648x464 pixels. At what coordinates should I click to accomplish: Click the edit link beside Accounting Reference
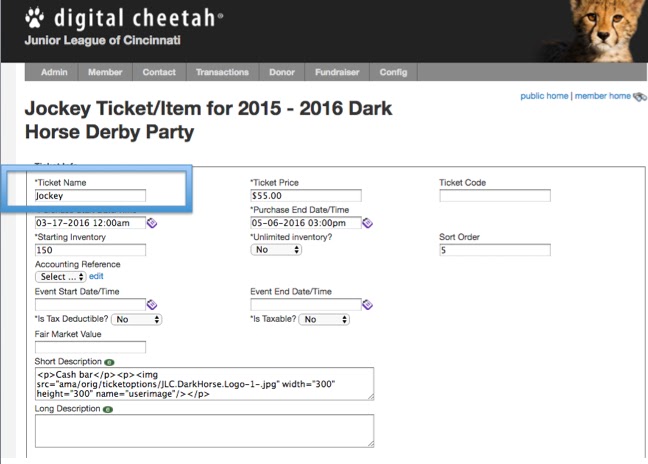96,276
